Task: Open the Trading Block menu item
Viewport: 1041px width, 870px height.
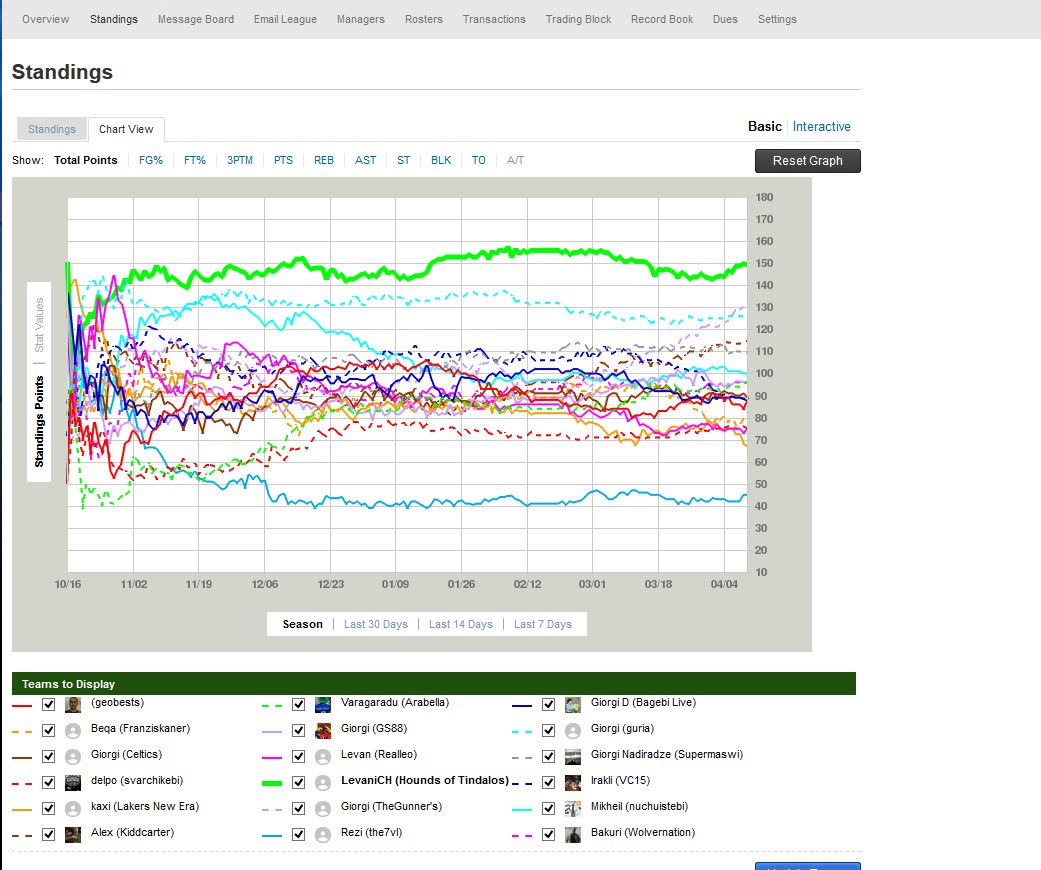Action: pos(578,19)
